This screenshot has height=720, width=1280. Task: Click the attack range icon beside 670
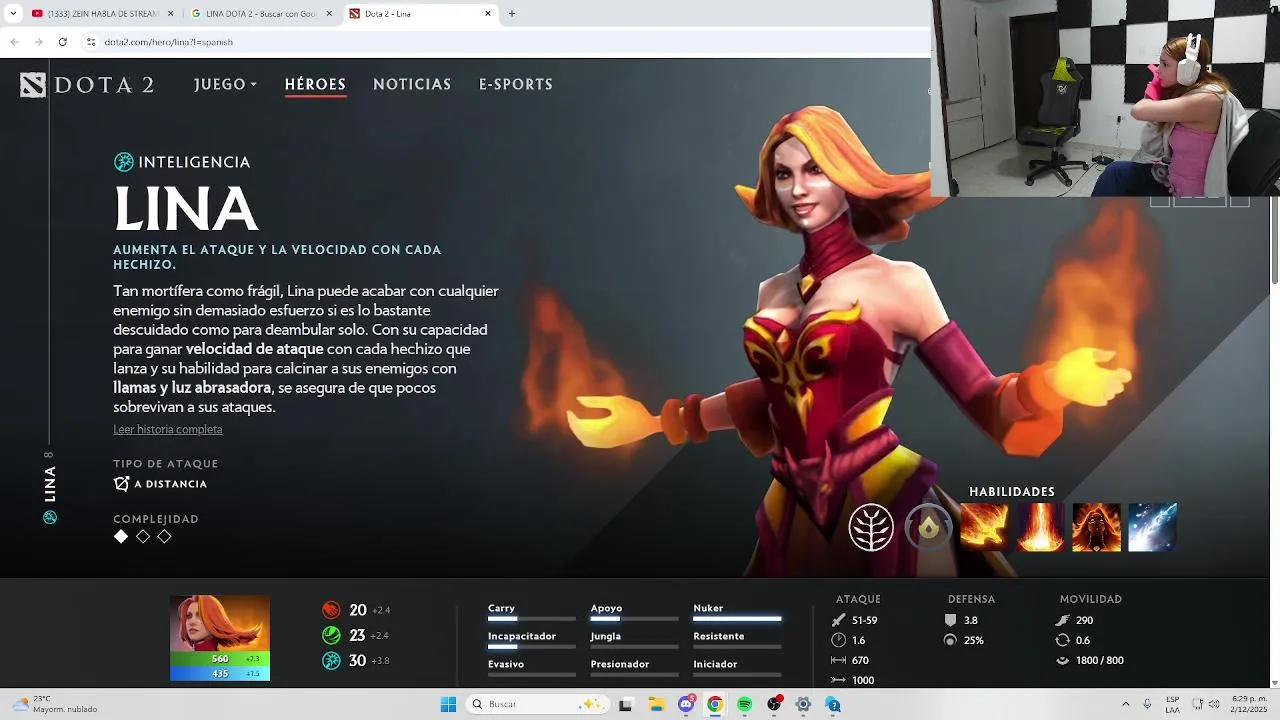pyautogui.click(x=839, y=660)
